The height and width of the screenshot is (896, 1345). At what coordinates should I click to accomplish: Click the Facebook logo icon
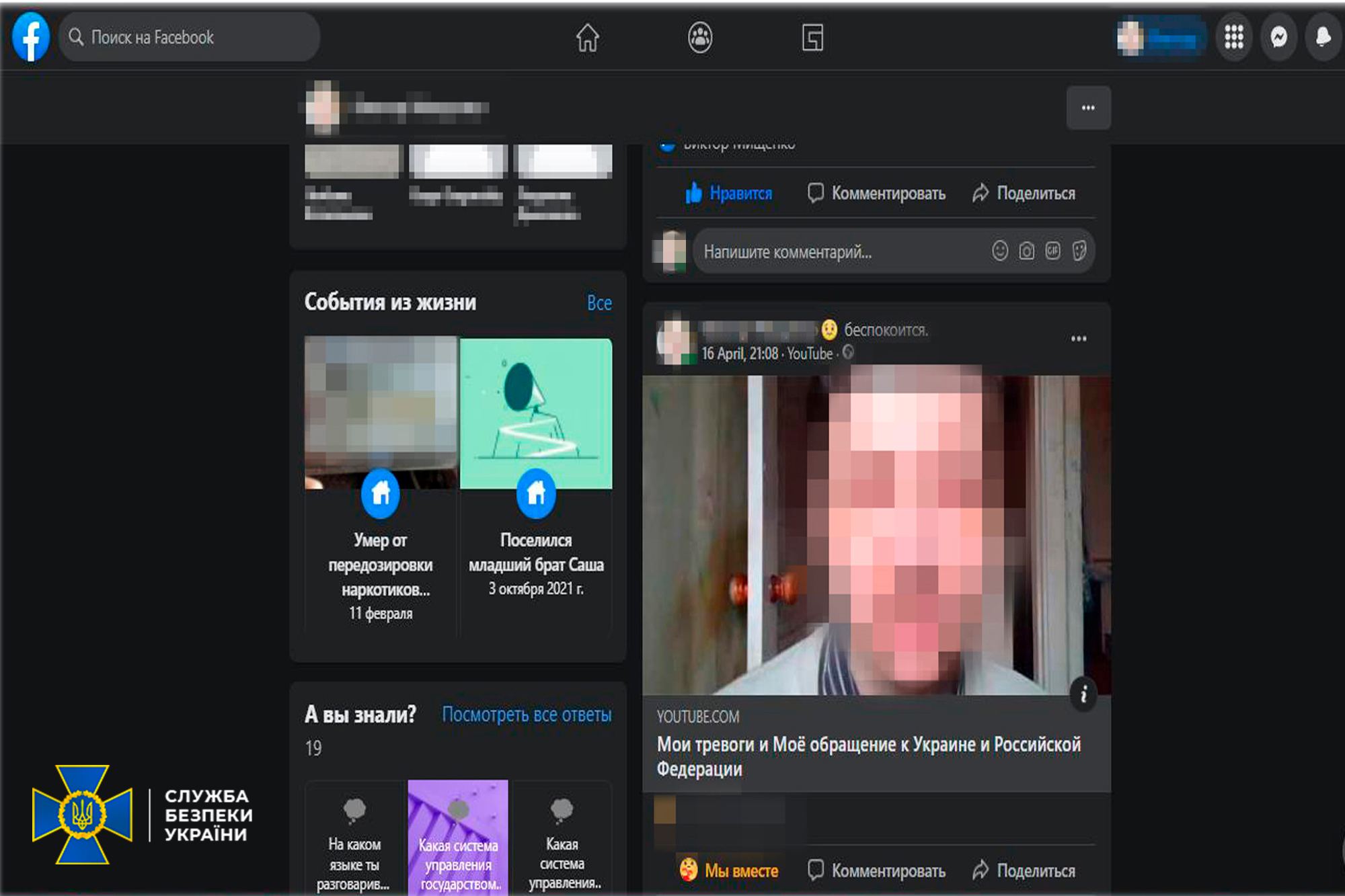[x=31, y=38]
